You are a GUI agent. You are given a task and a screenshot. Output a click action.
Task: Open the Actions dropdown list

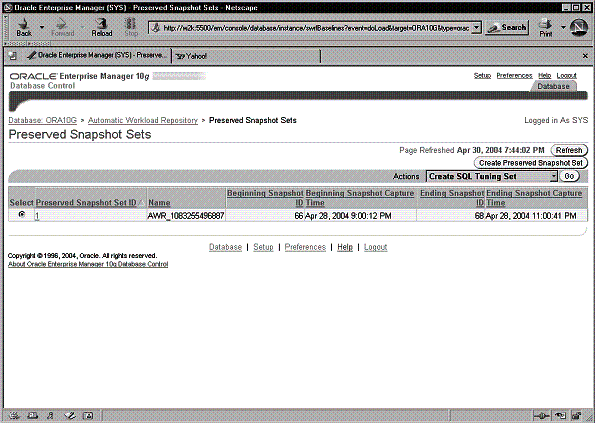pos(492,176)
